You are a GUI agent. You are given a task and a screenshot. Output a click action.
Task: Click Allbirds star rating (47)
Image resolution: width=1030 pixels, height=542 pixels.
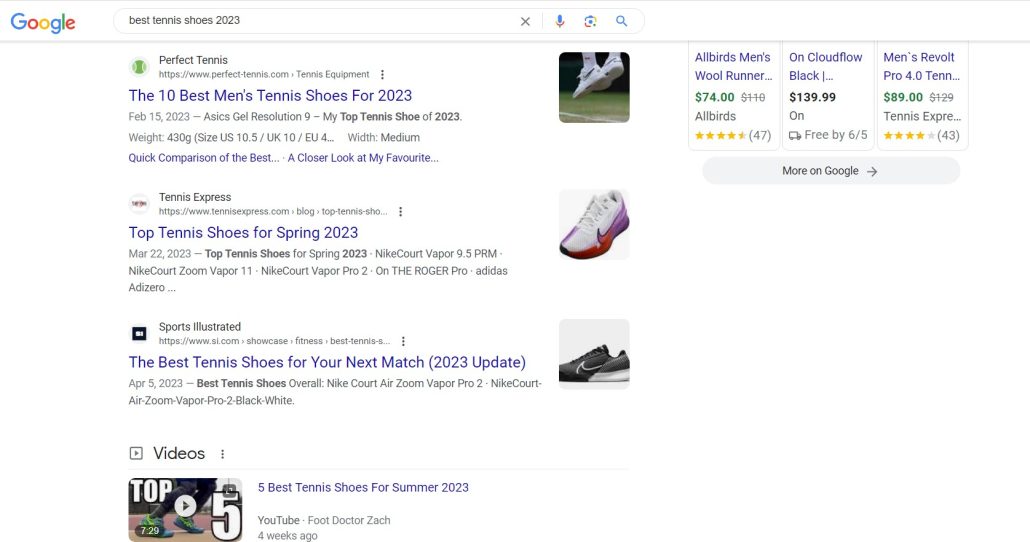tap(733, 135)
